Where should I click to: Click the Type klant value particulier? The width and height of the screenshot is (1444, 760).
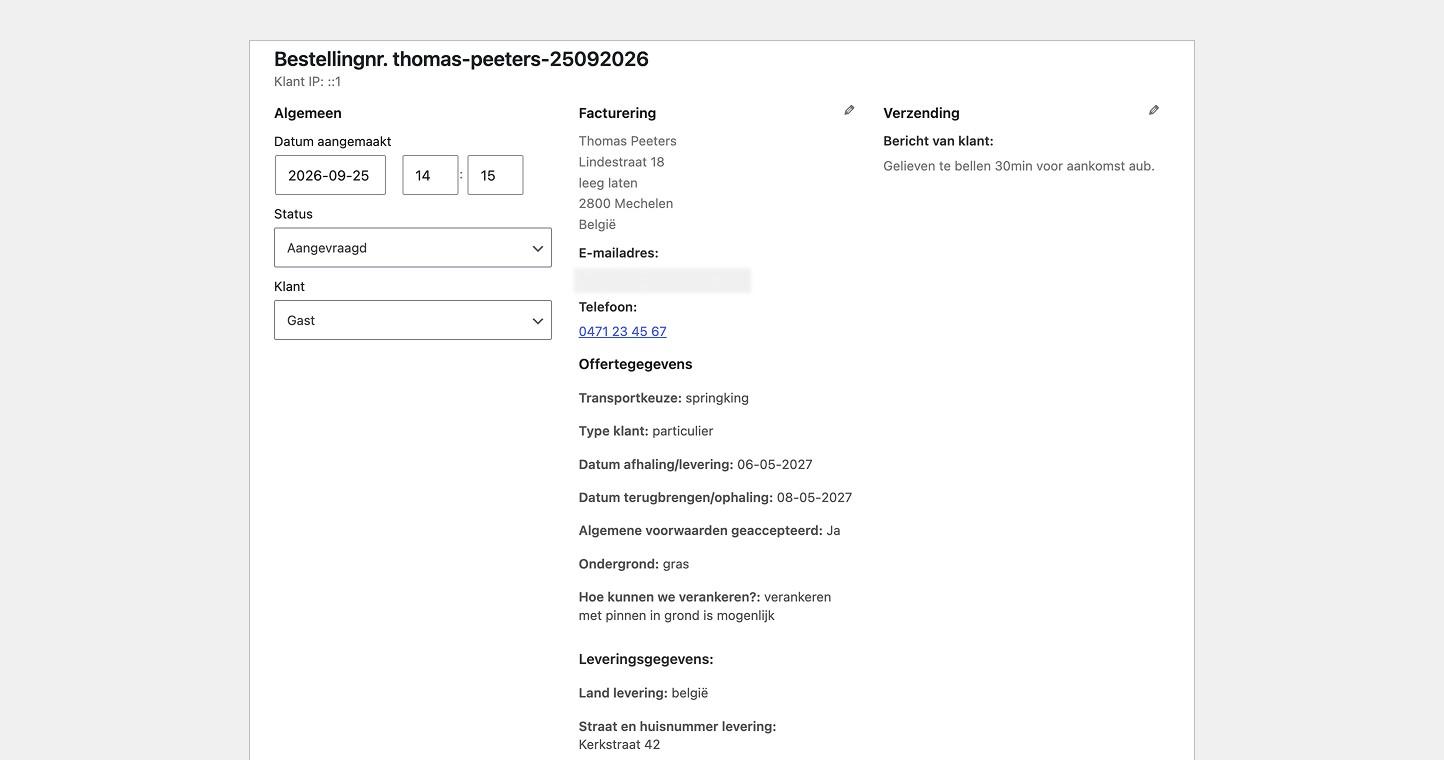tap(683, 431)
